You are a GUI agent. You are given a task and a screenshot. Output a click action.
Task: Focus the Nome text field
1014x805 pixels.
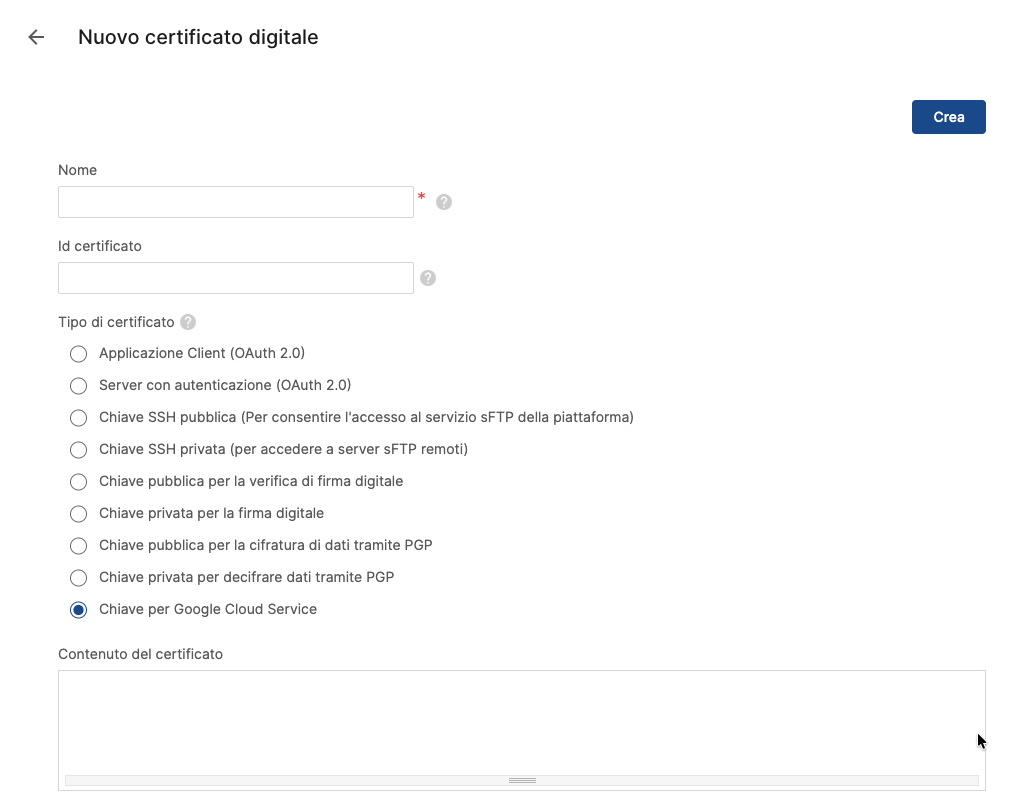point(236,202)
